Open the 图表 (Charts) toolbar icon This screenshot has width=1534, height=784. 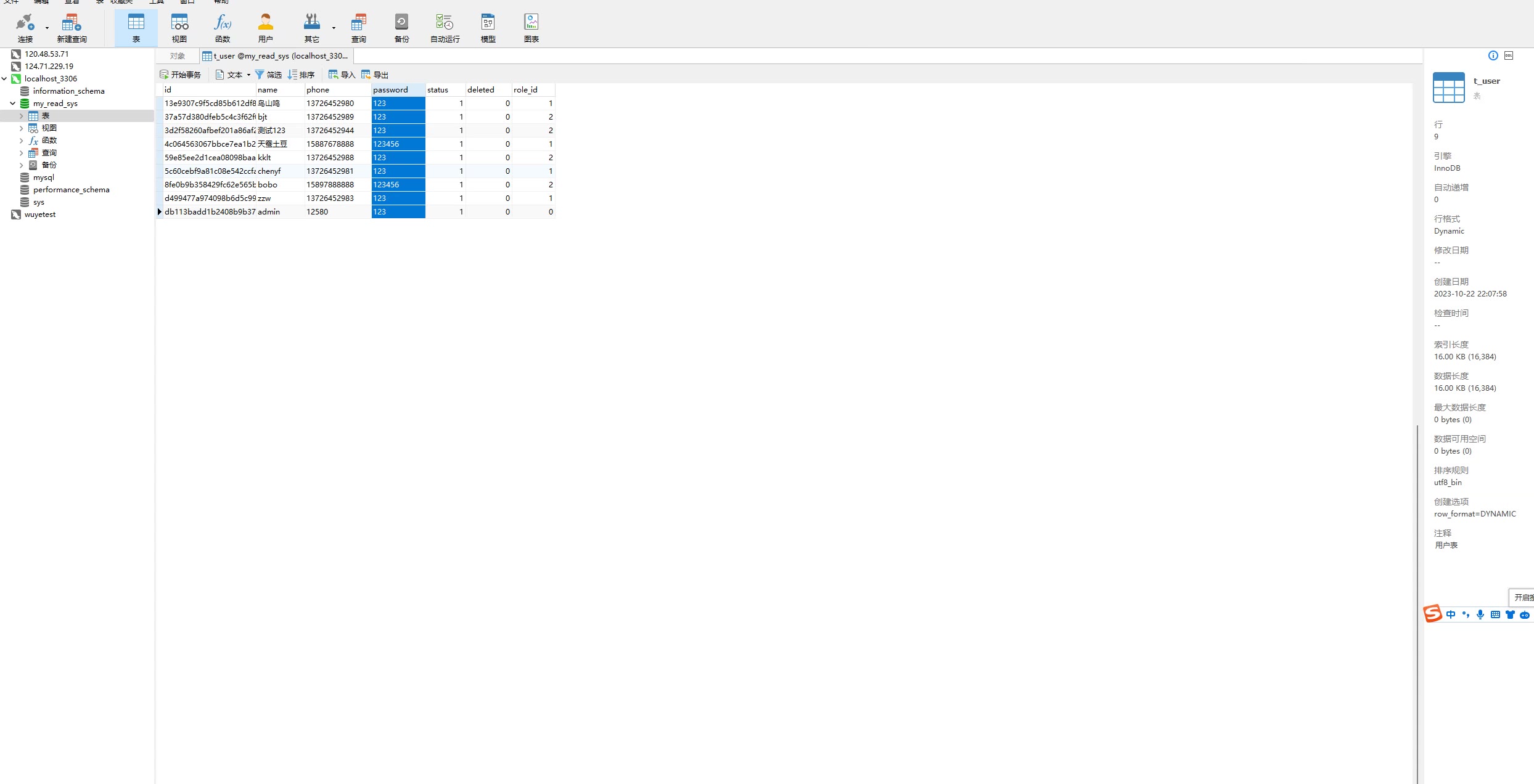531,28
